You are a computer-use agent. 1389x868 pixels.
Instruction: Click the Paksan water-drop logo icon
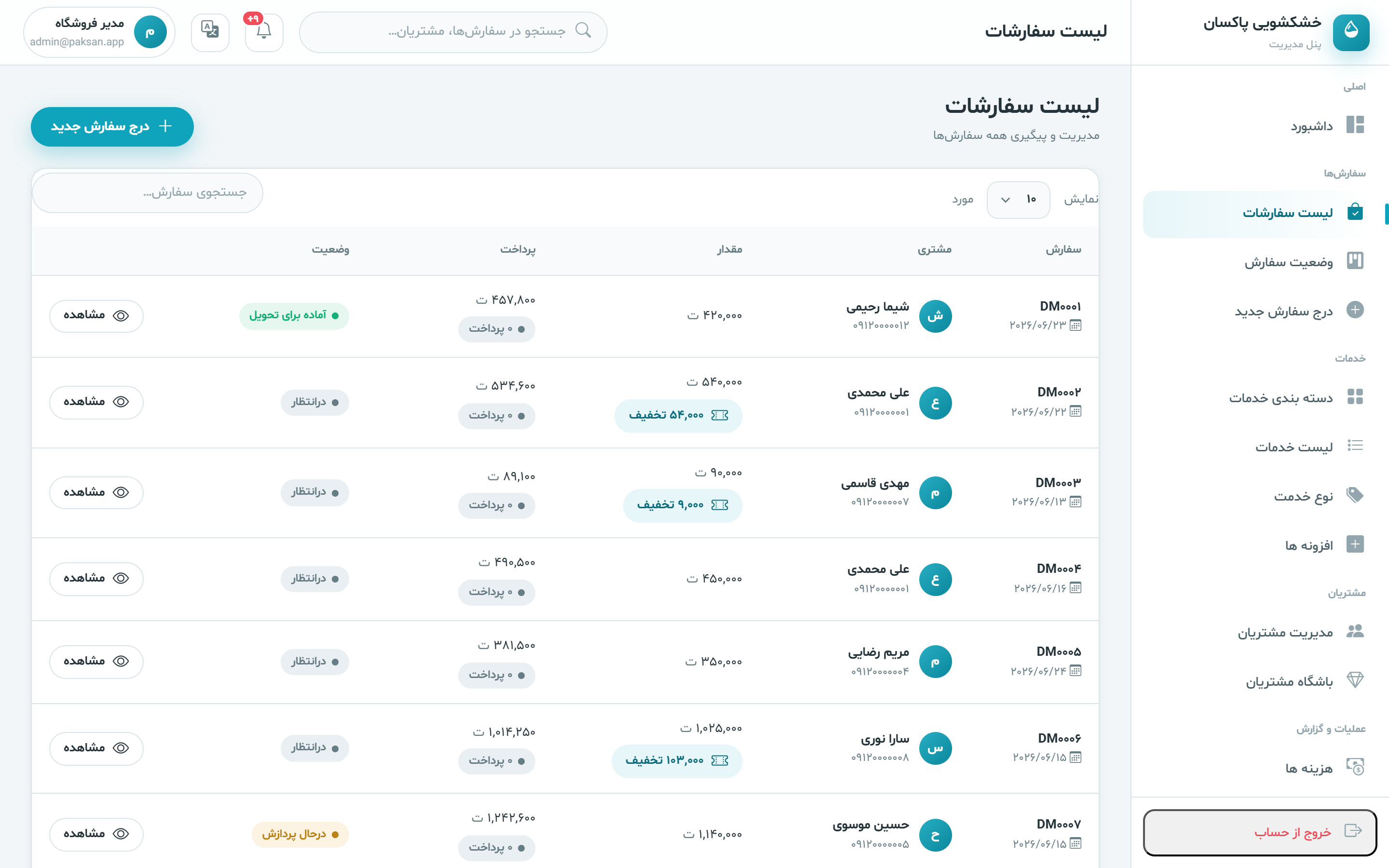tap(1350, 32)
